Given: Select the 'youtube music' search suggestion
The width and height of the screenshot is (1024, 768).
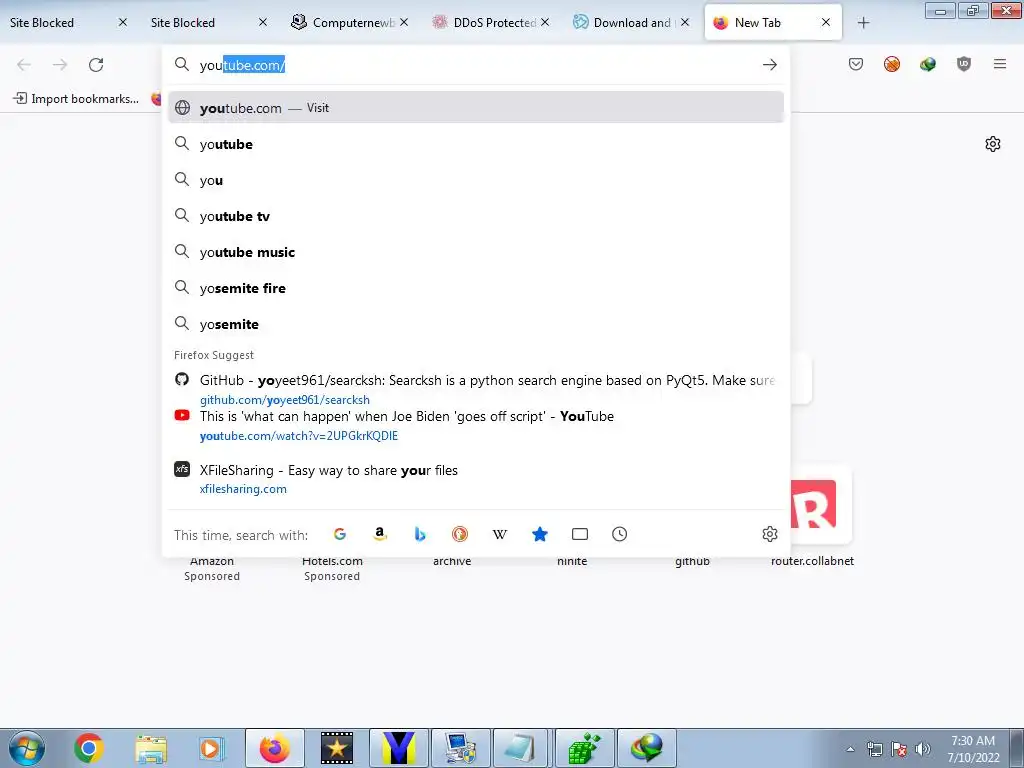Looking at the screenshot, I should [475, 252].
